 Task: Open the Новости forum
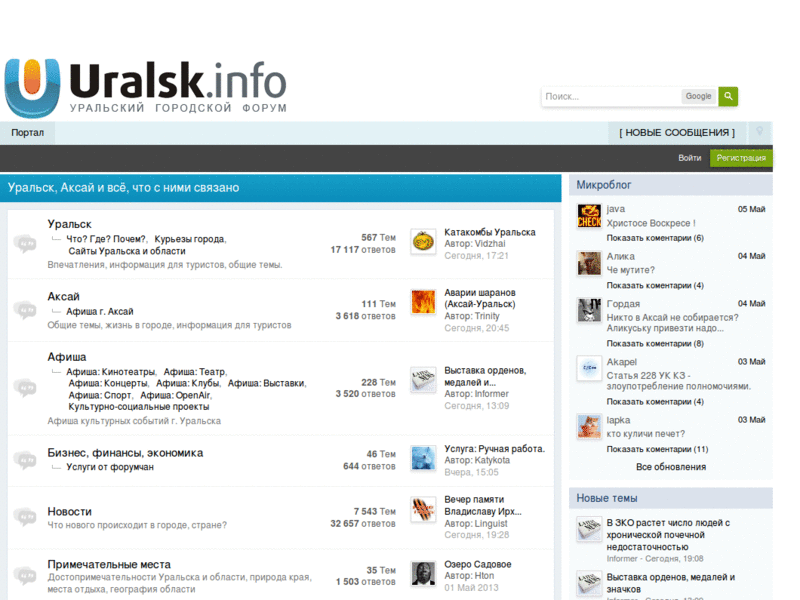point(69,511)
